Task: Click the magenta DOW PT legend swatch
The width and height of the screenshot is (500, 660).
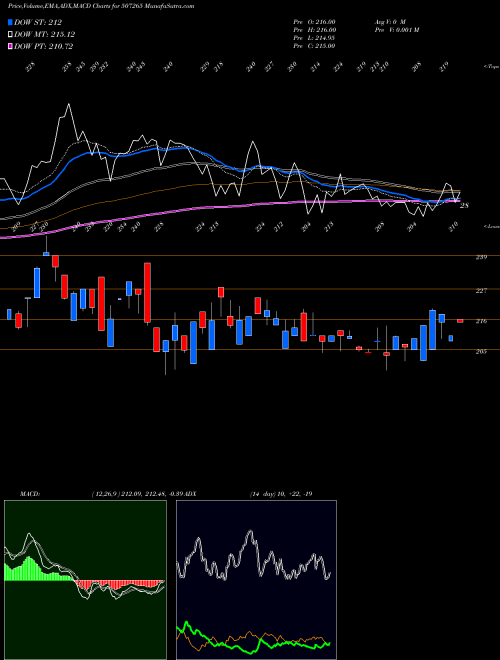Action: click(x=10, y=46)
